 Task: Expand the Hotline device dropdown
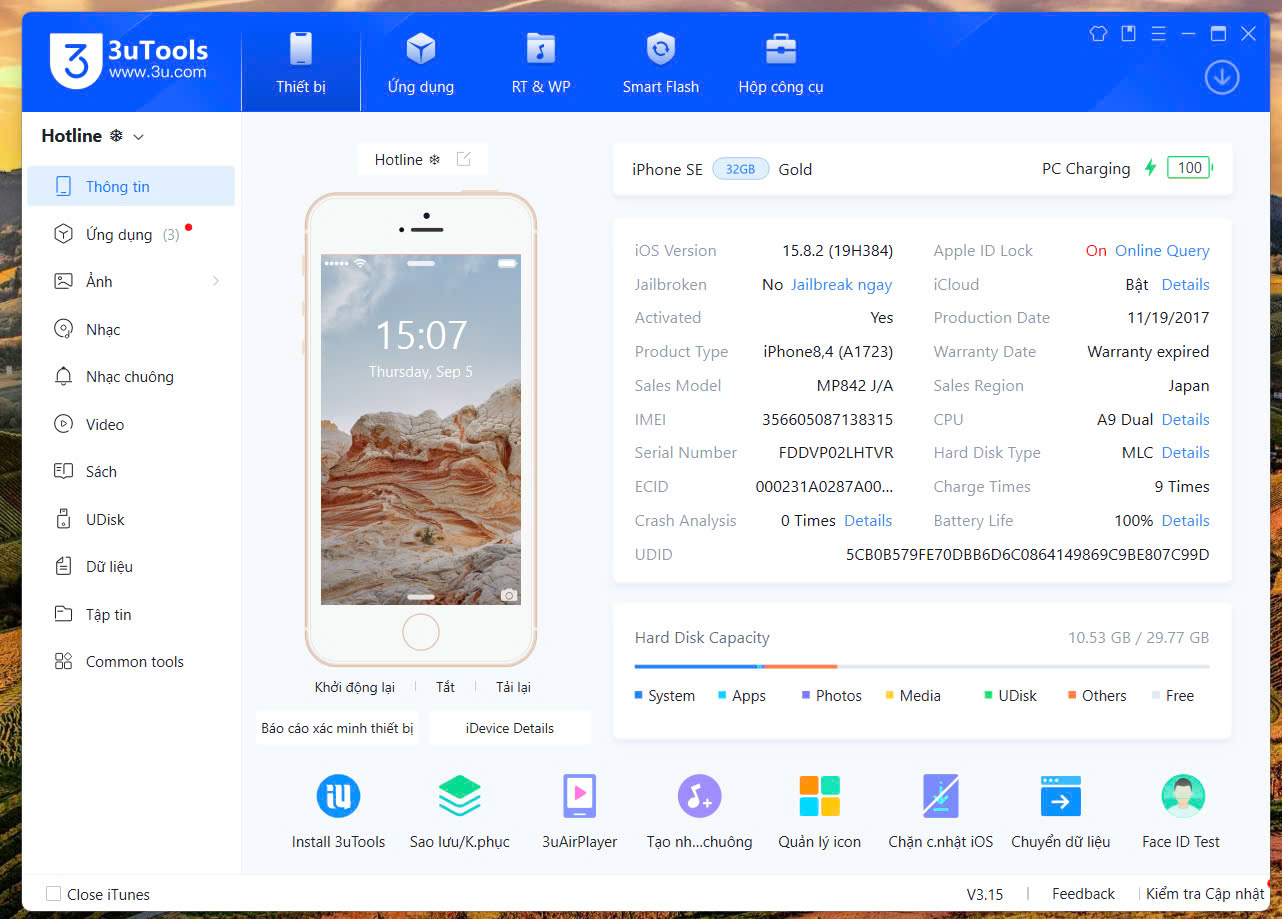coord(139,137)
